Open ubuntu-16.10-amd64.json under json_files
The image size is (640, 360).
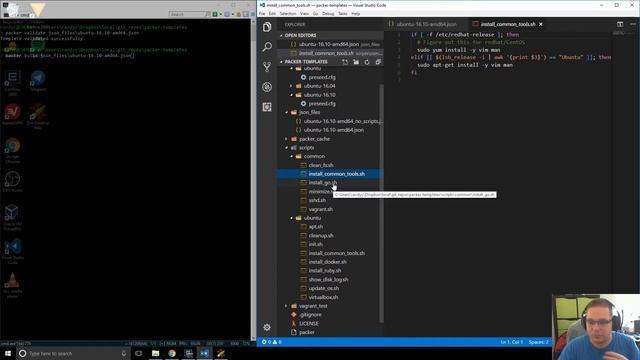pyautogui.click(x=333, y=130)
